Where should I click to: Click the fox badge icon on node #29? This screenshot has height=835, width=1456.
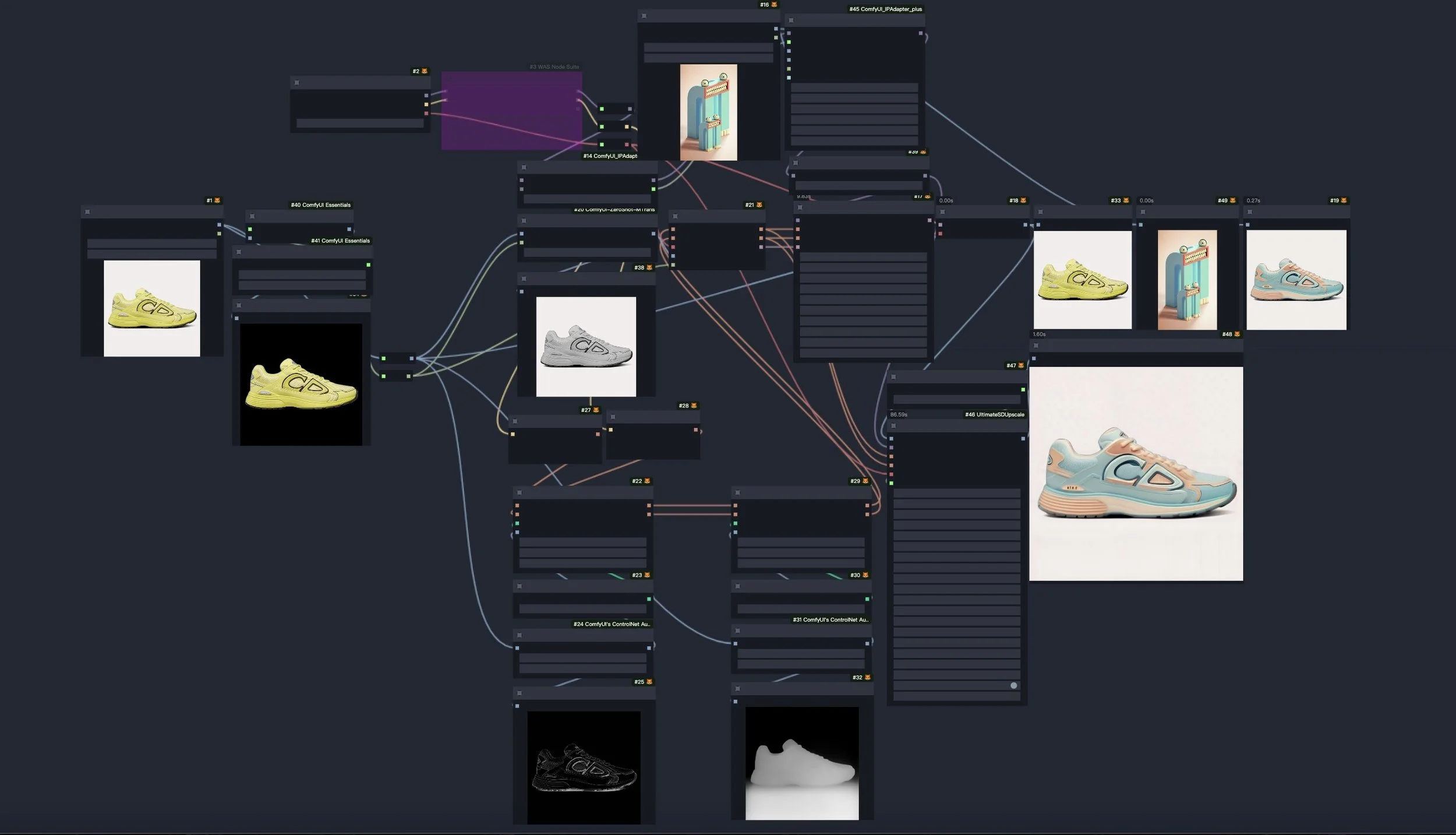pyautogui.click(x=865, y=481)
